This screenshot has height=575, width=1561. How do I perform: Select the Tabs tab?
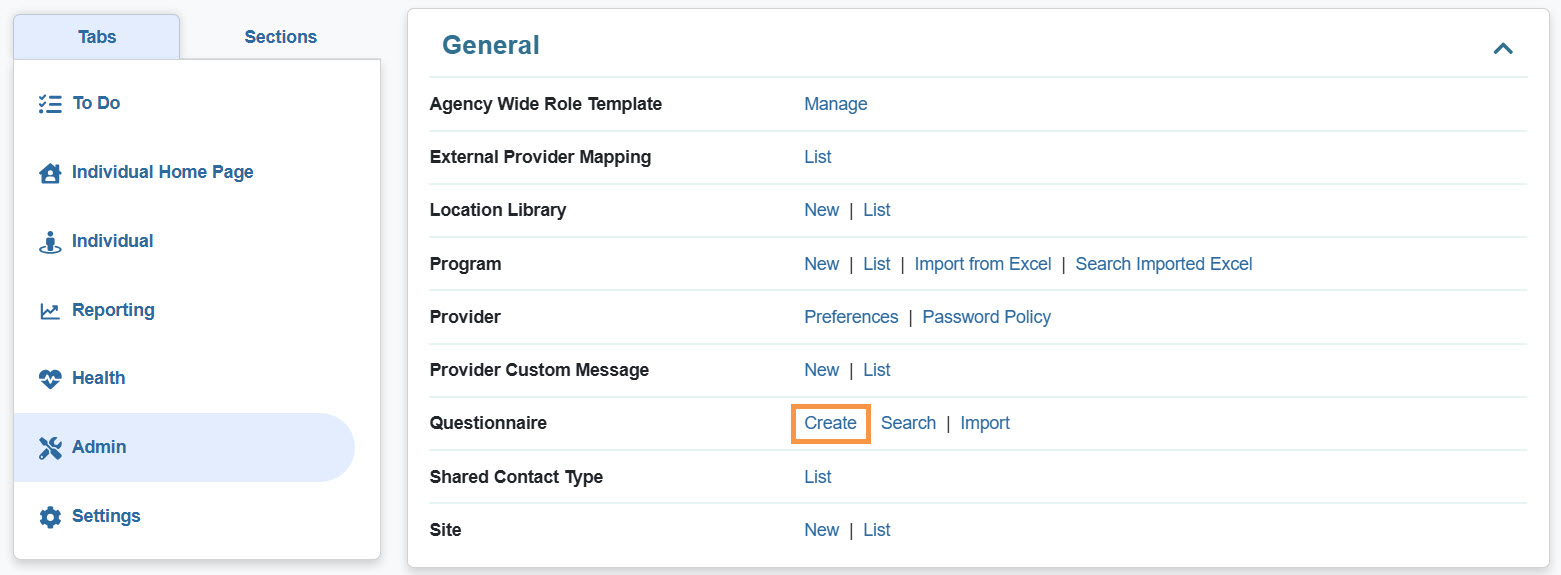tap(97, 37)
